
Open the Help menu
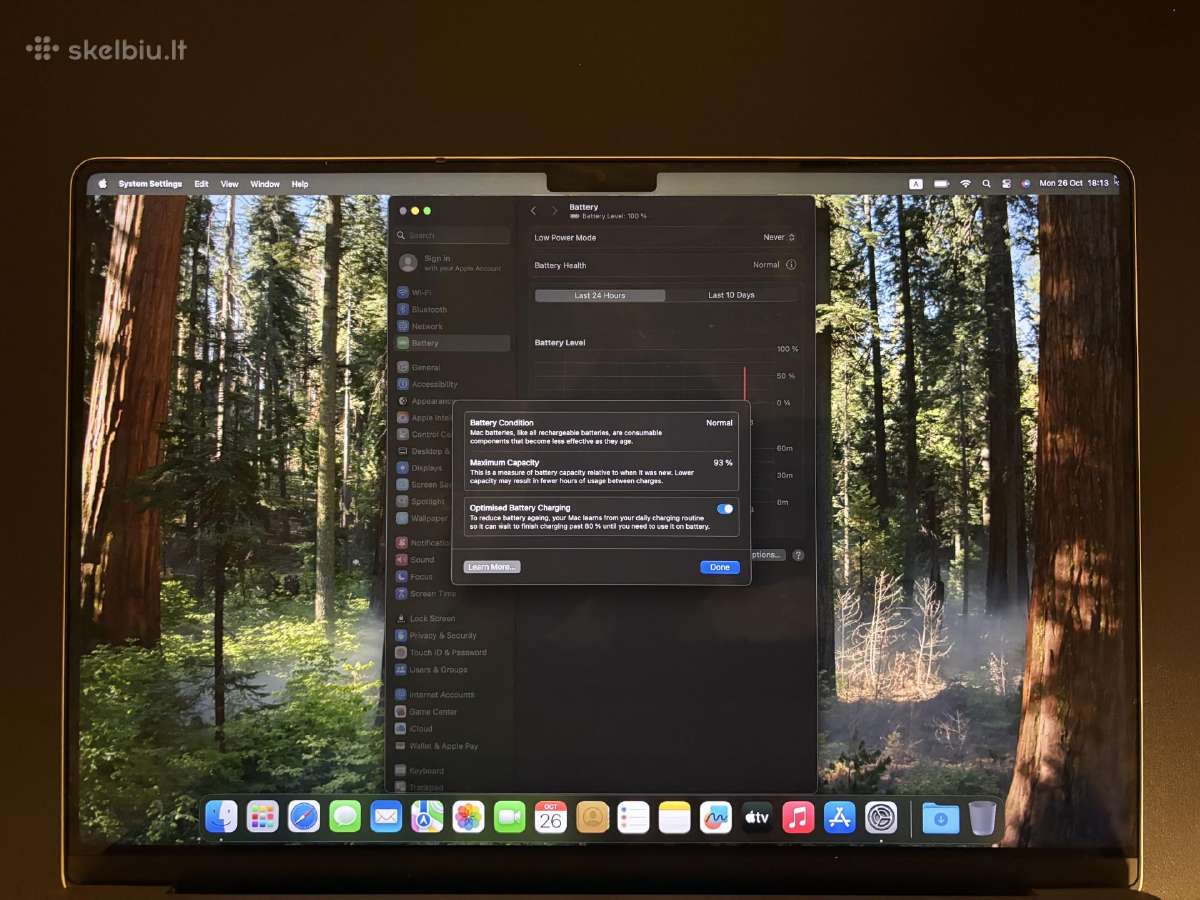pos(300,184)
